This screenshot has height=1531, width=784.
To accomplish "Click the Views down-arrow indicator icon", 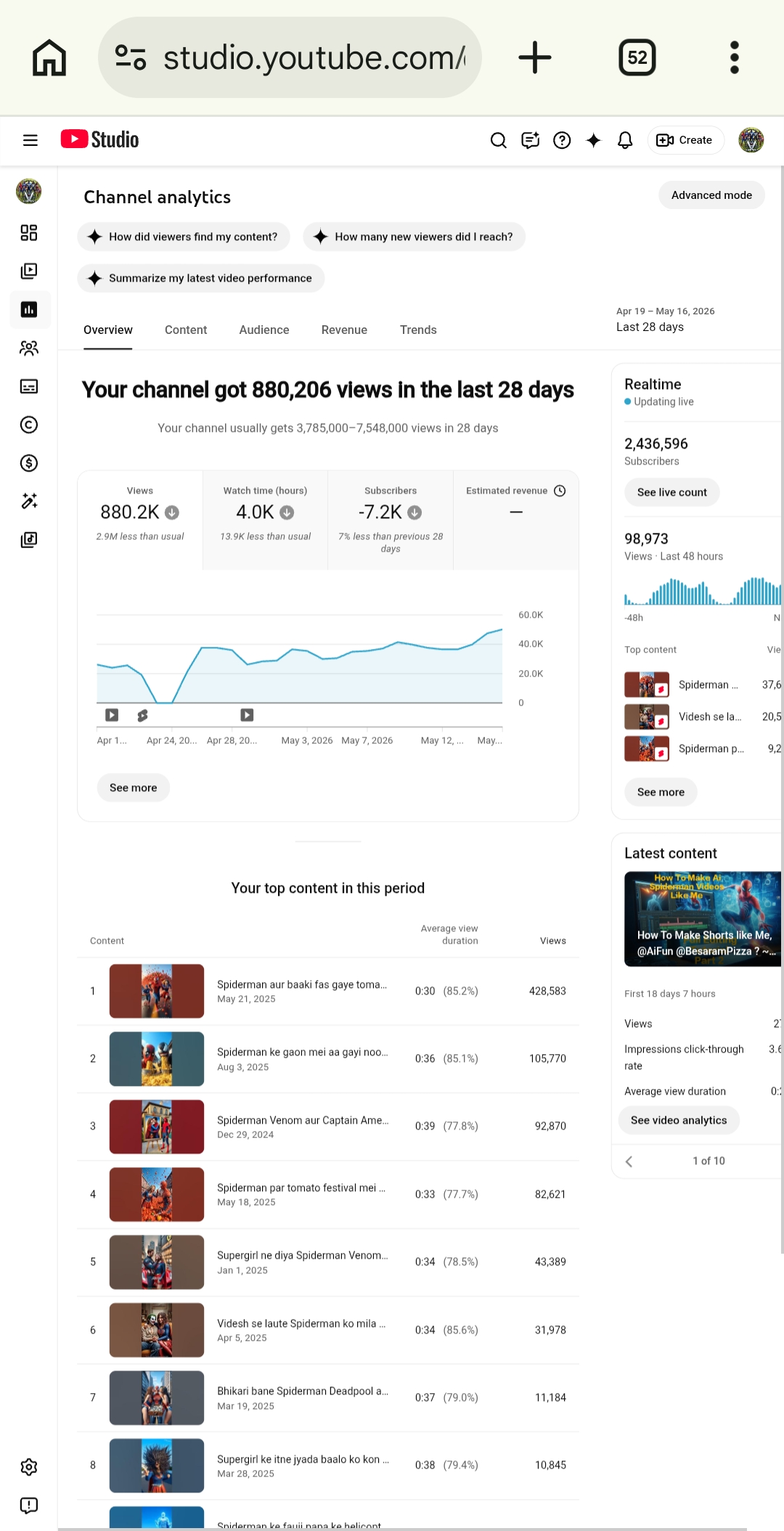I will pos(172,513).
